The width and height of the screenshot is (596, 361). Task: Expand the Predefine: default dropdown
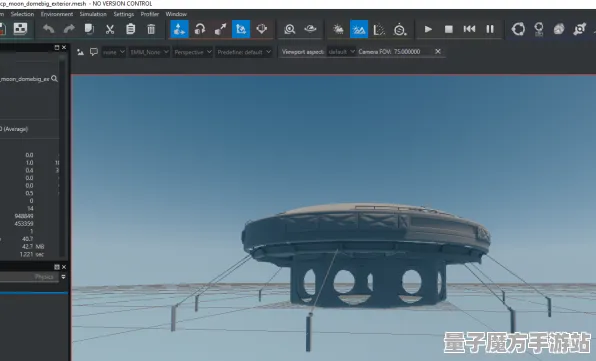(x=244, y=52)
